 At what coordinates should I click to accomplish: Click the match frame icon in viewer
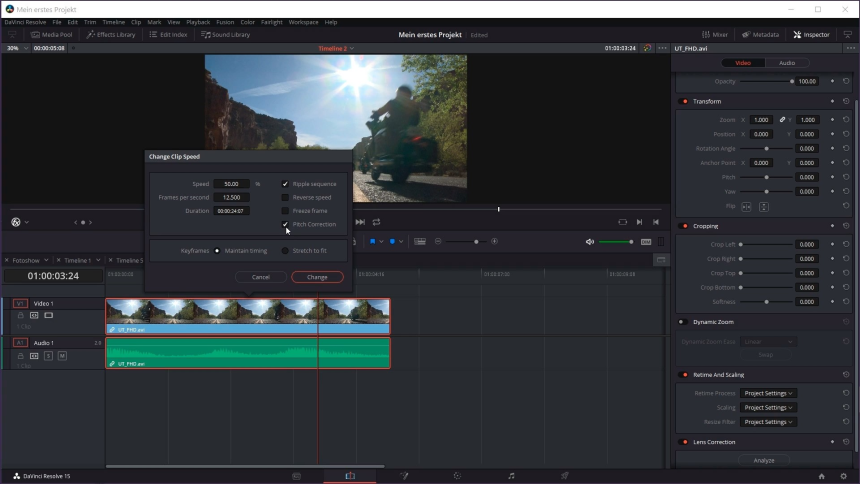623,222
